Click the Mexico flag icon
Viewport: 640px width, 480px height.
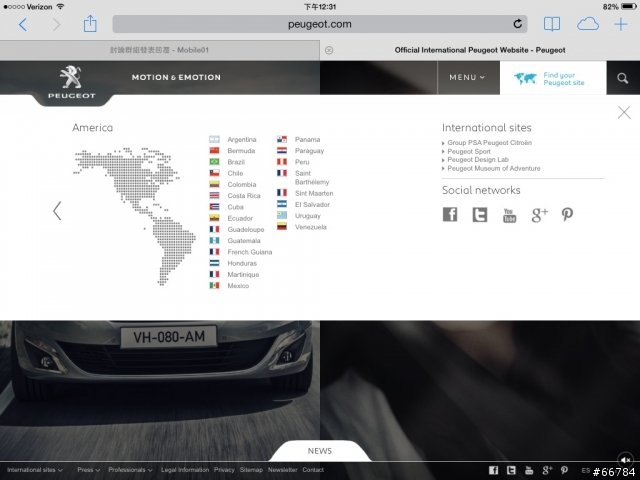click(214, 286)
